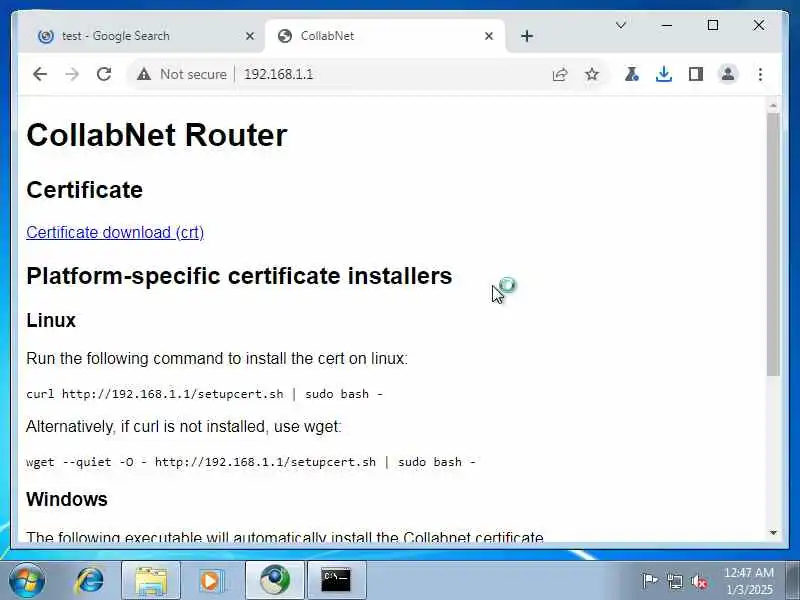This screenshot has width=800, height=600.
Task: Reload the CollabNet page
Action: (x=104, y=74)
